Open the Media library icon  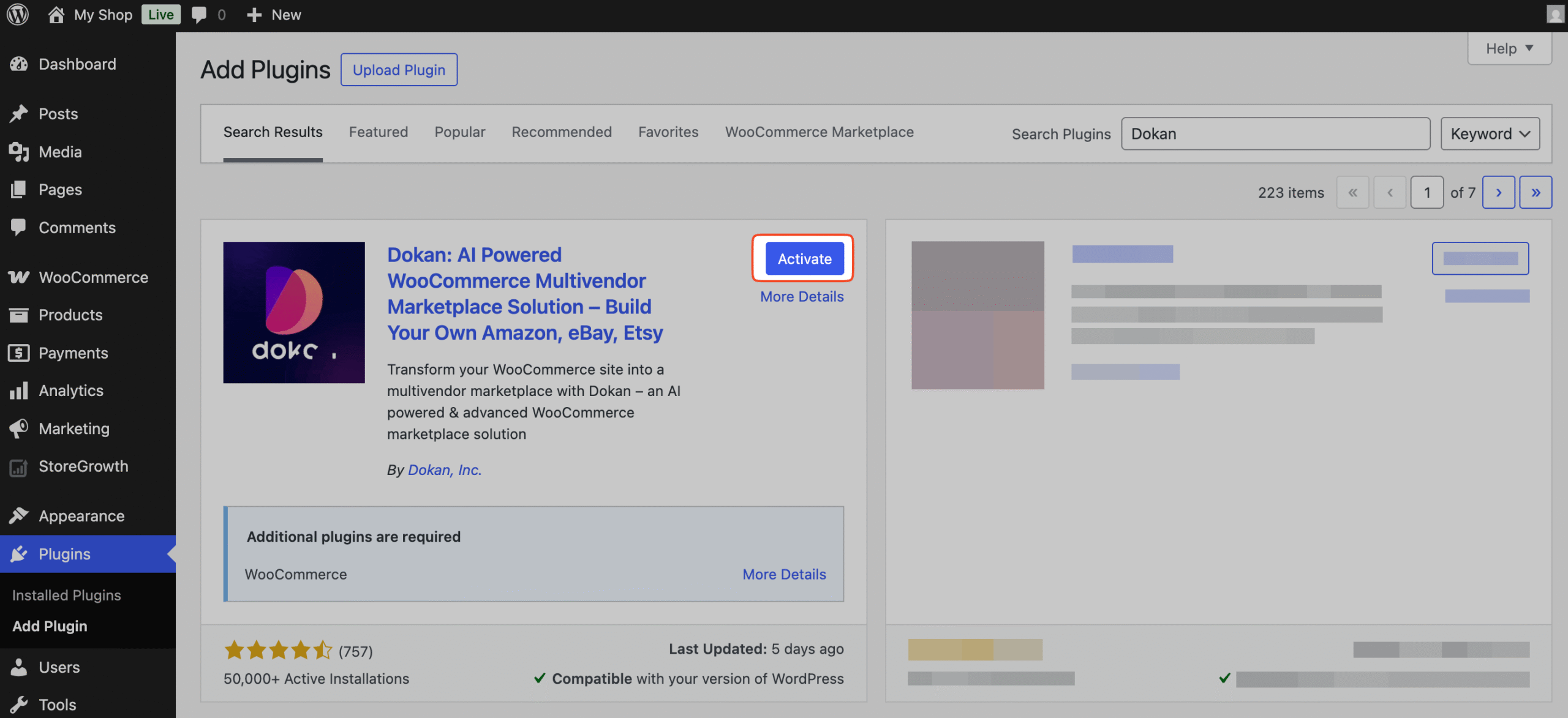click(19, 152)
